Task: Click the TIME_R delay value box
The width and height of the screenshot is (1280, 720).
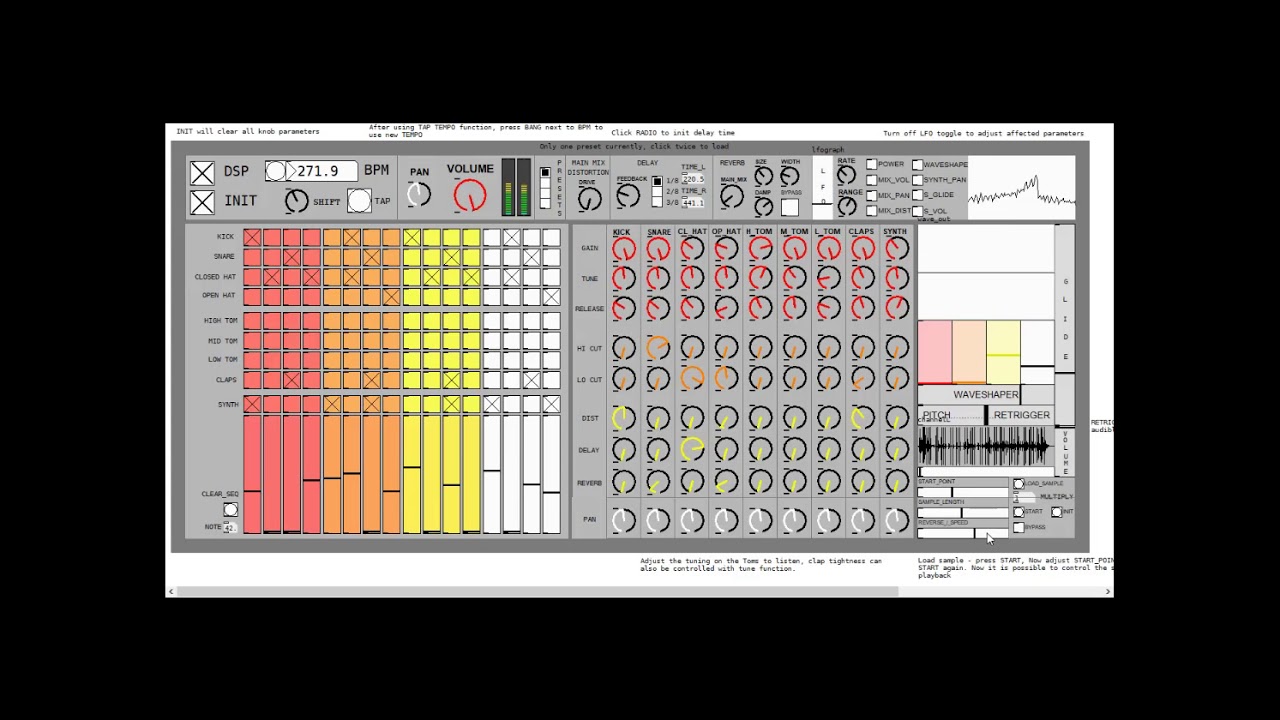Action: point(693,203)
